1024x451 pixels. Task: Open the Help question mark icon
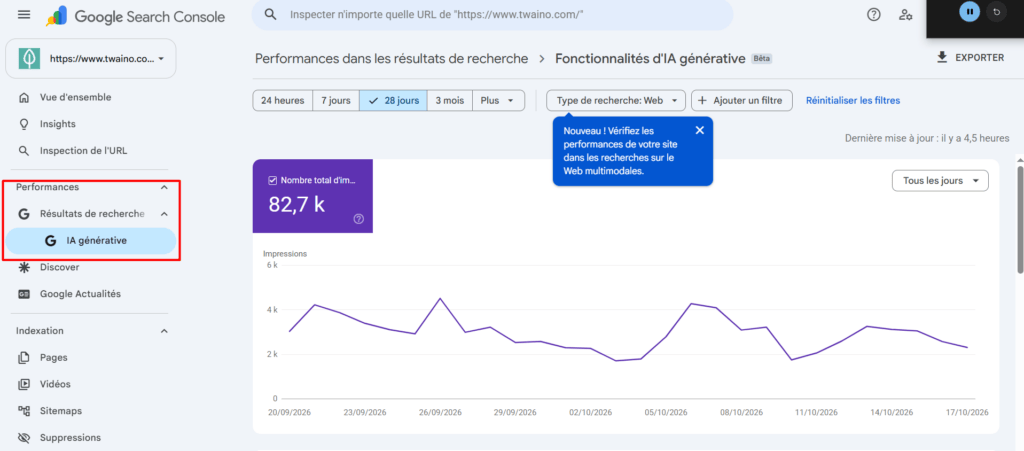click(873, 14)
